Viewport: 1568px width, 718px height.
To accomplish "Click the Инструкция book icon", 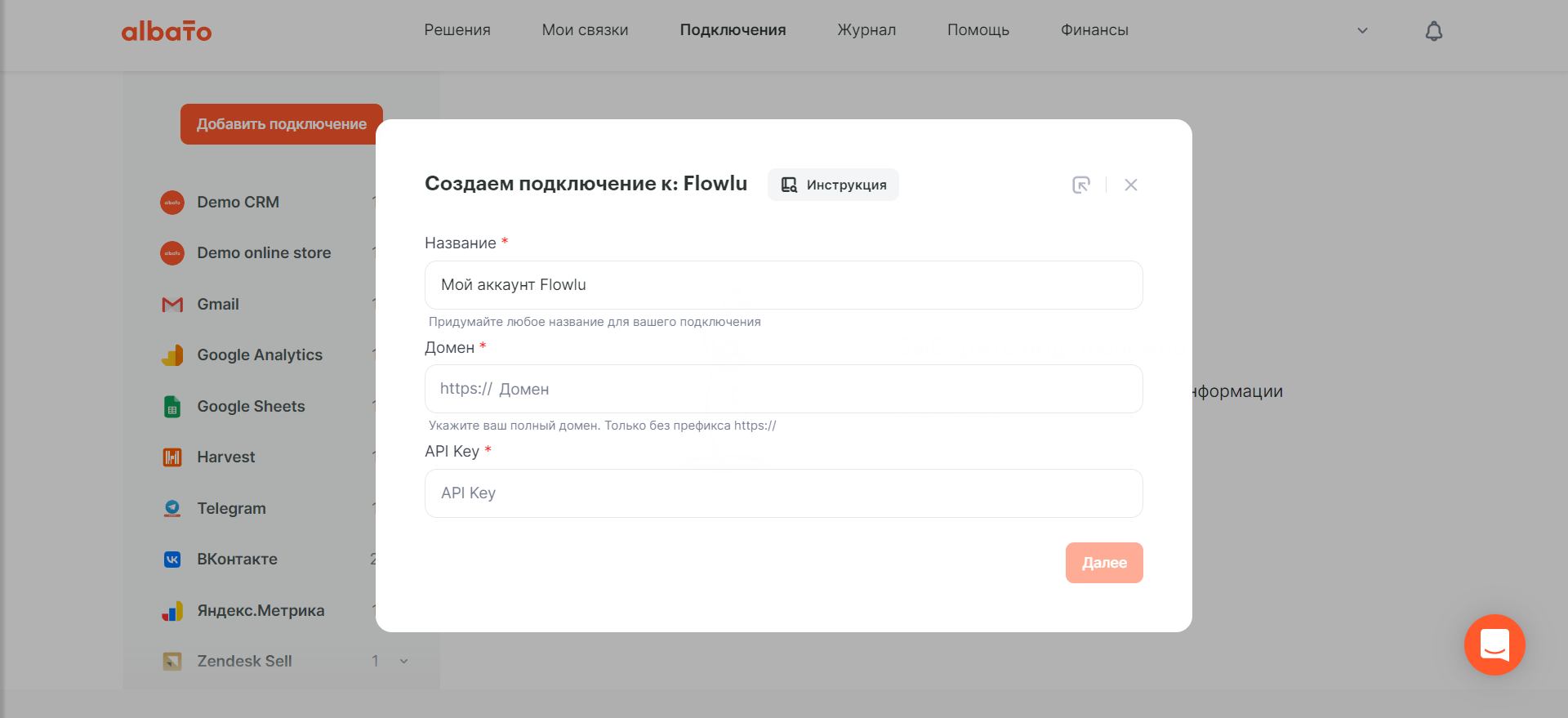I will pos(789,185).
